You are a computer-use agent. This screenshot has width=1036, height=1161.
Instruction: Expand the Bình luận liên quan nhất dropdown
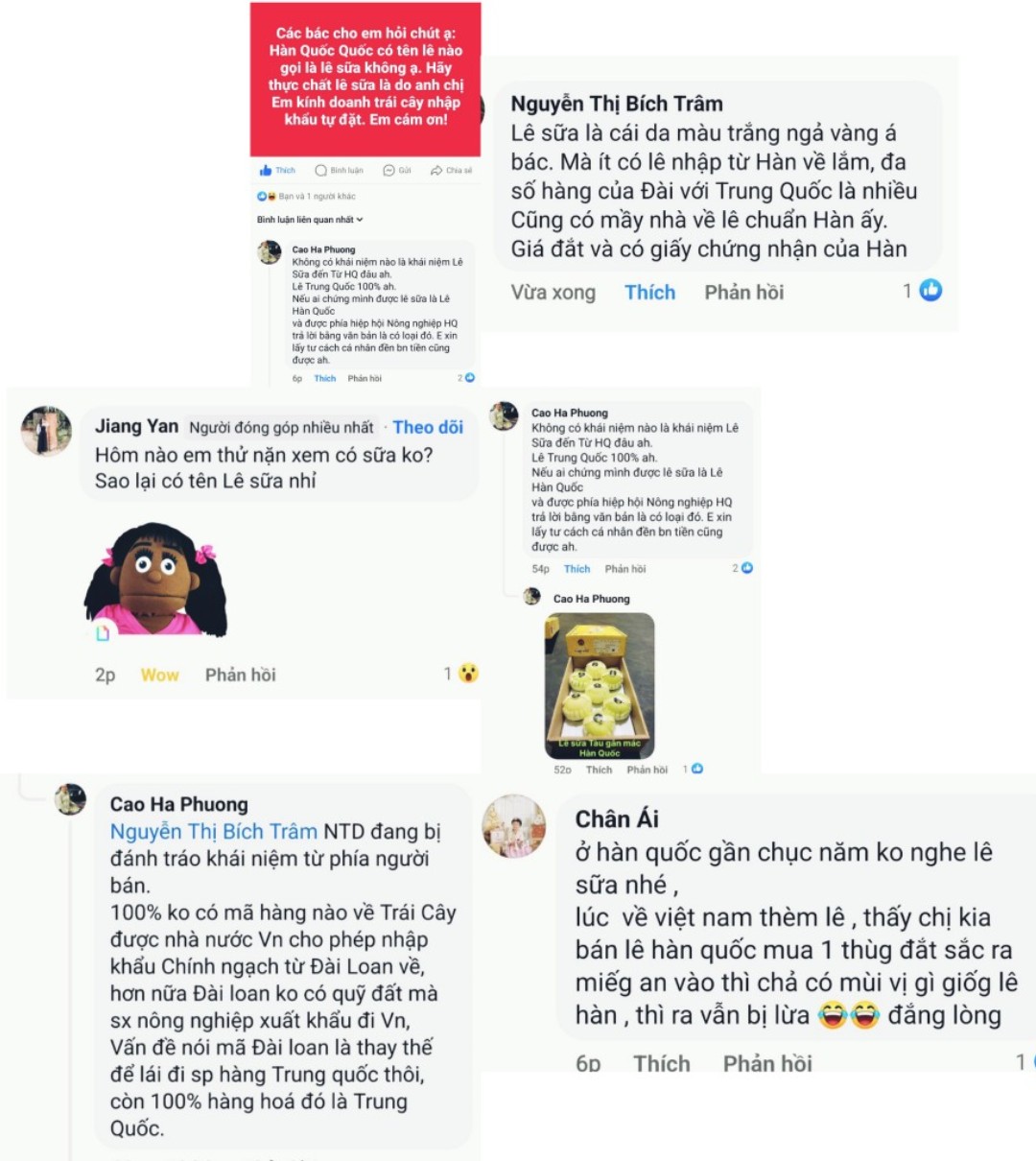(x=310, y=220)
